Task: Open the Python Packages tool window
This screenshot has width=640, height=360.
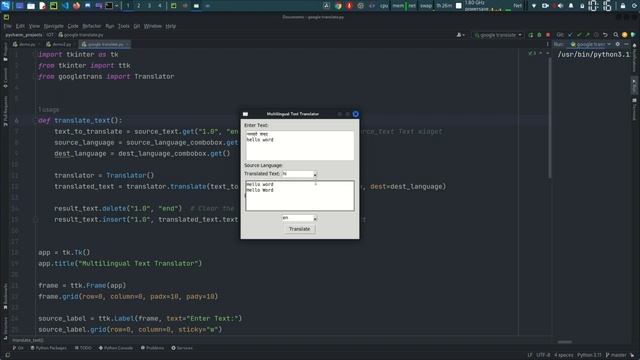Action: tap(49, 348)
